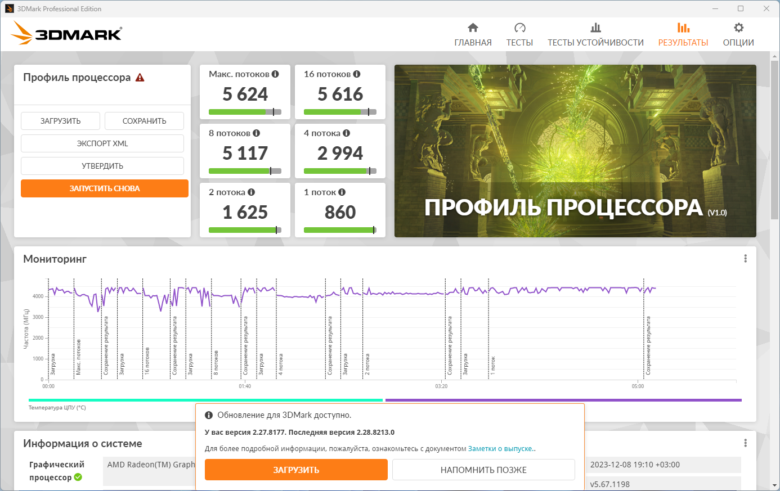
Task: Click the 8 потоков score bar
Action: pyautogui.click(x=245, y=171)
